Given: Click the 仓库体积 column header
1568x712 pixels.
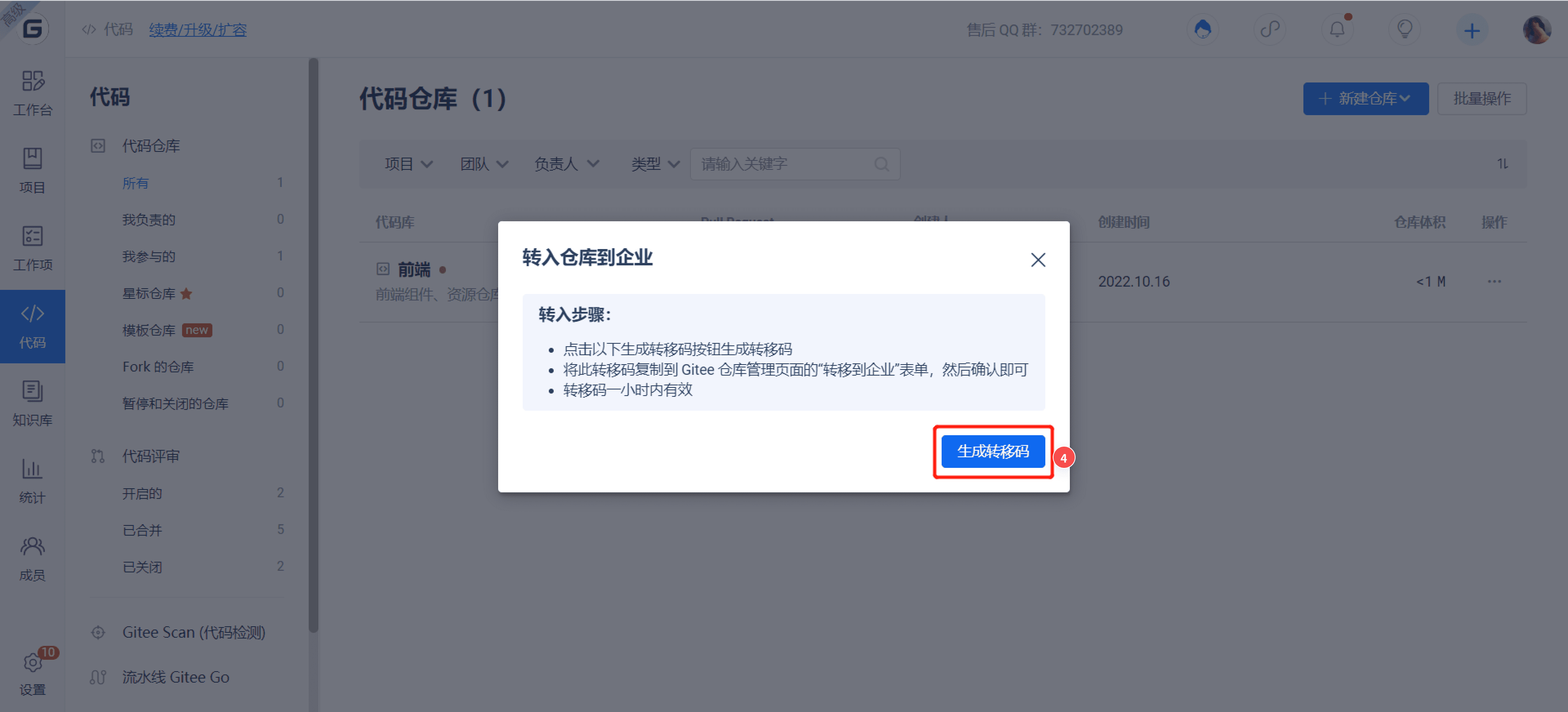Looking at the screenshot, I should tap(1419, 222).
